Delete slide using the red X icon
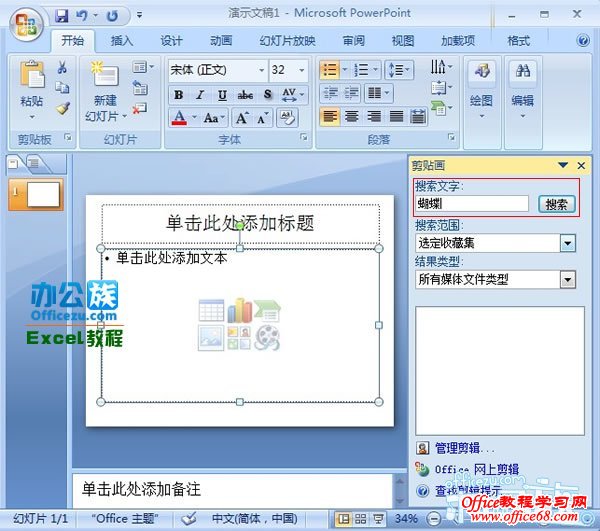Screen dimensions: 600x531 pyautogui.click(x=139, y=109)
